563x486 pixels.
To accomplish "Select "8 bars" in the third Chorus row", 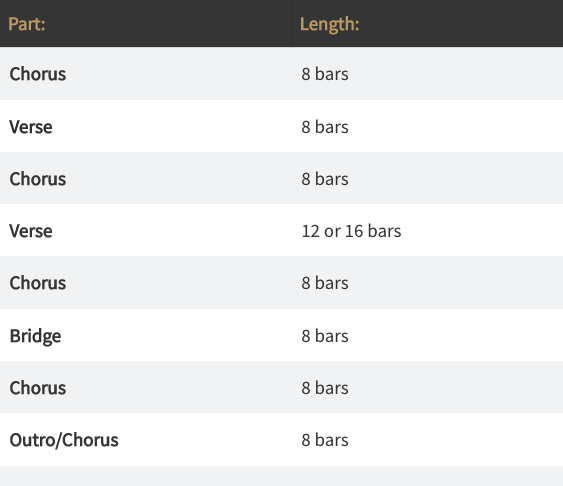I will [x=325, y=283].
